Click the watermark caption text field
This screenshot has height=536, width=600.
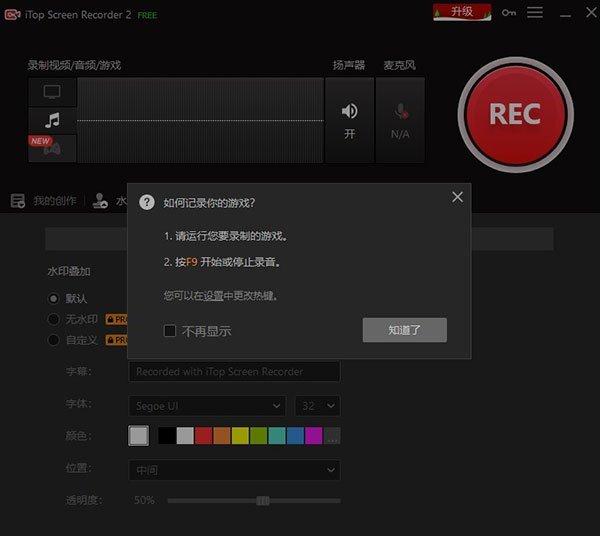coord(234,371)
